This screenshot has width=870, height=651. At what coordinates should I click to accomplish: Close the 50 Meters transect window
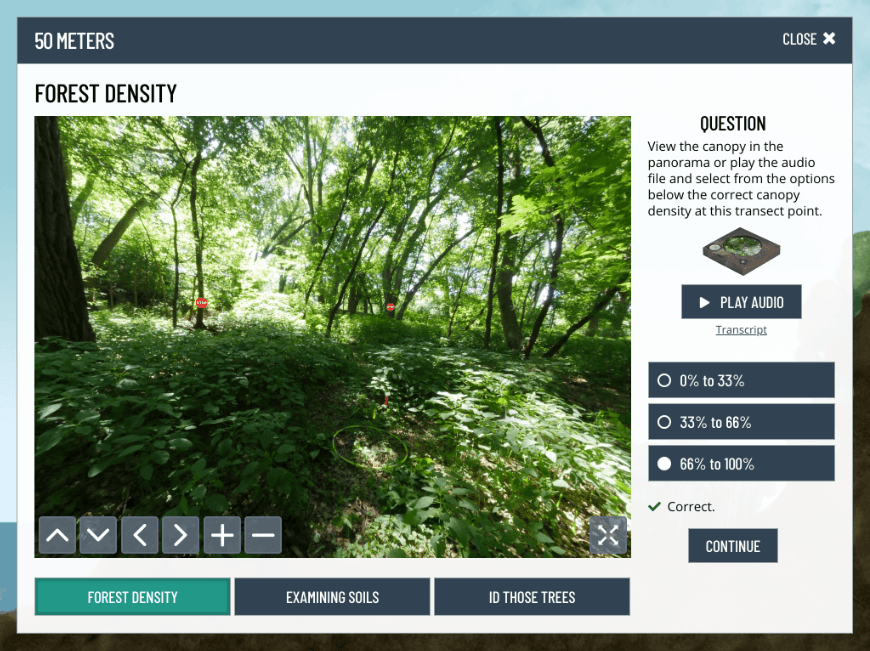[809, 39]
